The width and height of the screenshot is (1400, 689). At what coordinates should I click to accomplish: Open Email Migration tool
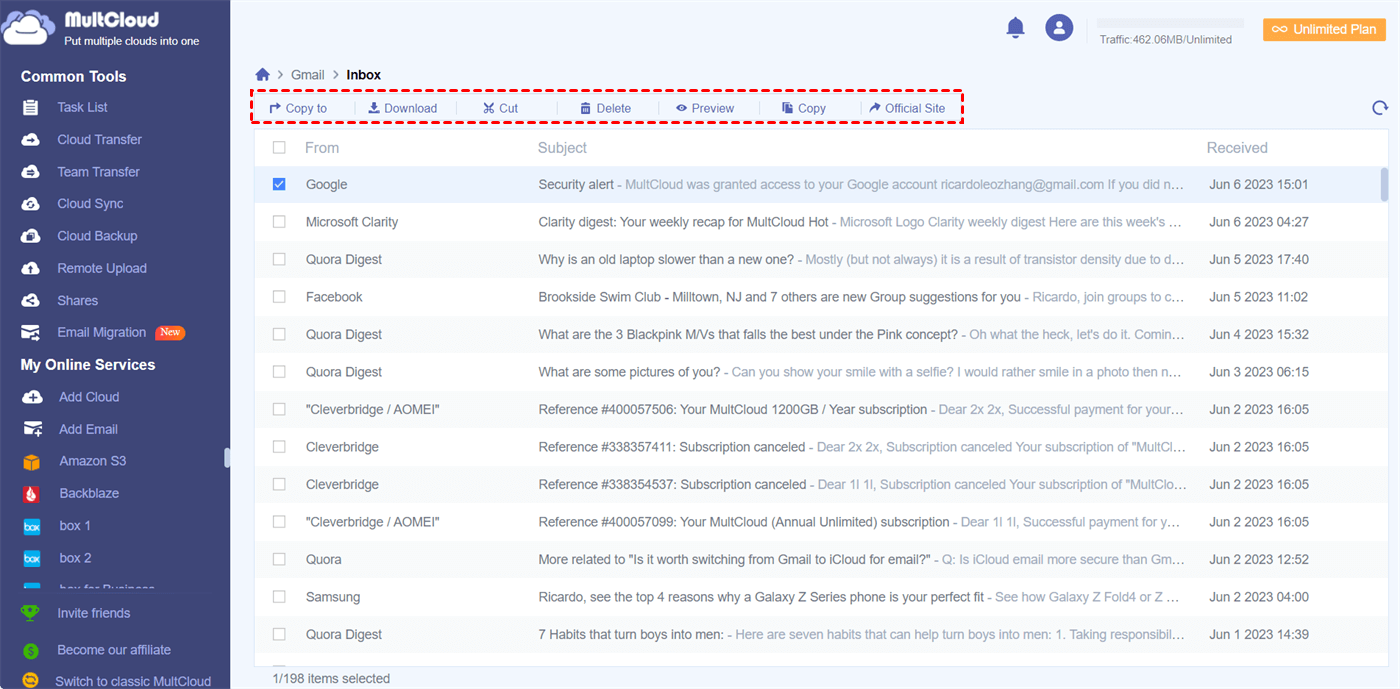(101, 332)
